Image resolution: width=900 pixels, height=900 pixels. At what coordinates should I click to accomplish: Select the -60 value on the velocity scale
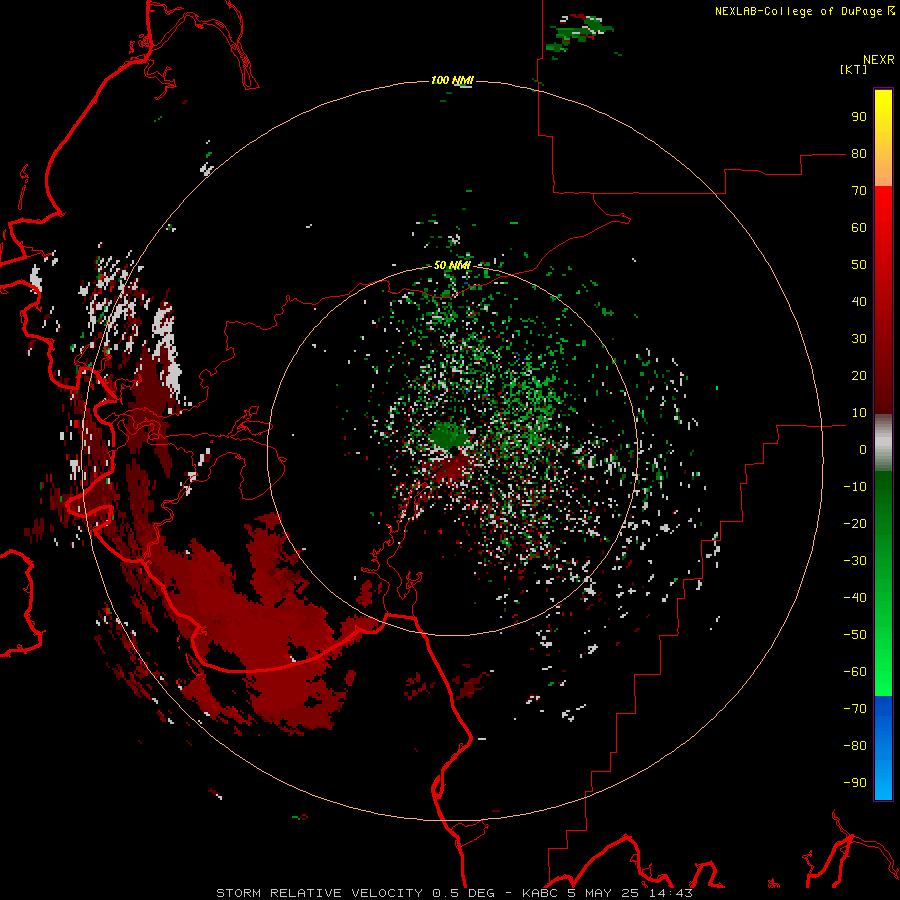(855, 672)
